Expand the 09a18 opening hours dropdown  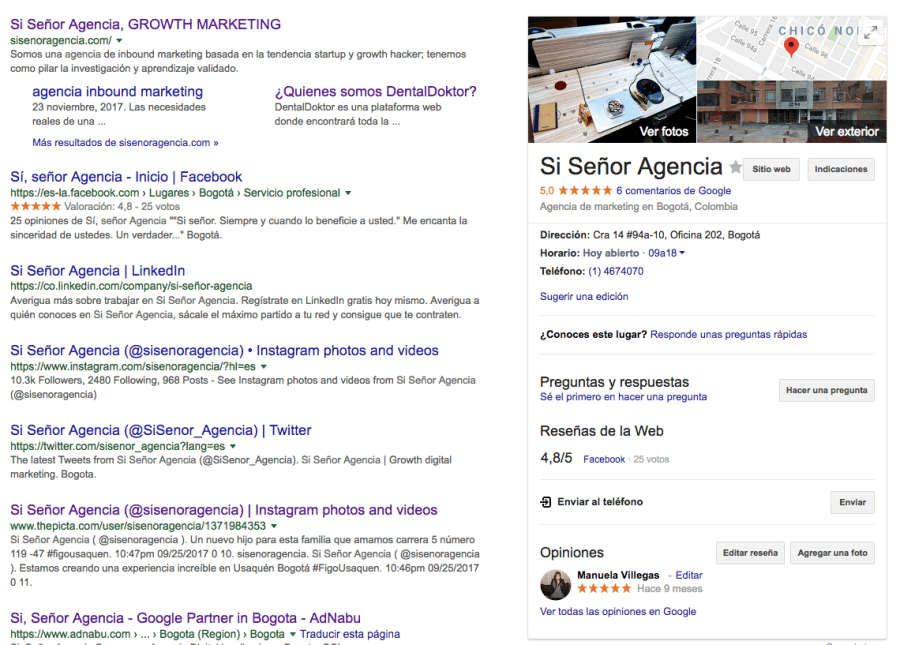coord(666,253)
